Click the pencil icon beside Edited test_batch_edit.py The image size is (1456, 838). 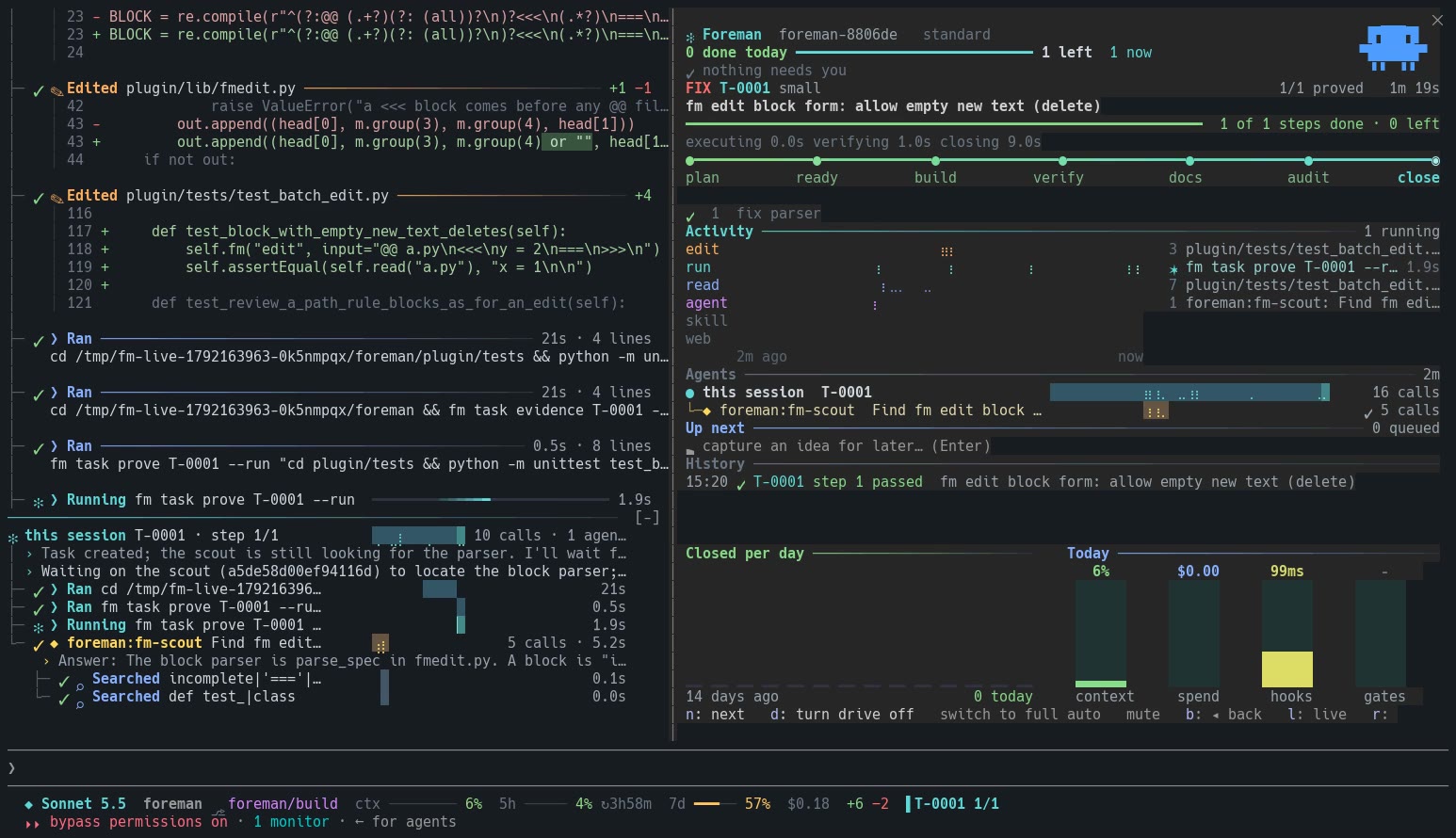(x=57, y=197)
